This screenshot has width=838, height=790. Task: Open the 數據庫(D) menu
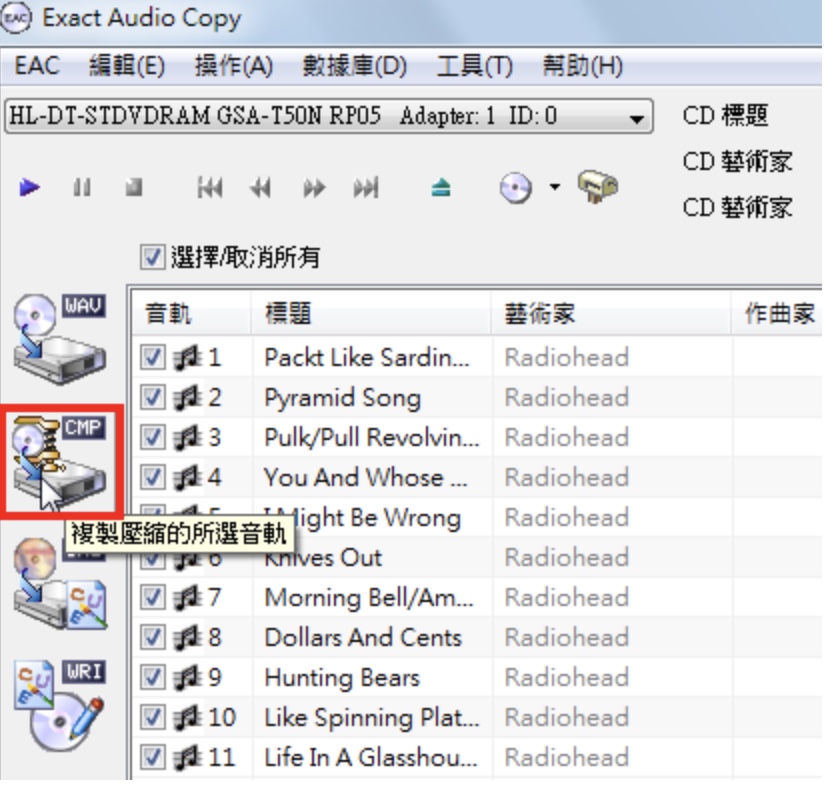(355, 66)
